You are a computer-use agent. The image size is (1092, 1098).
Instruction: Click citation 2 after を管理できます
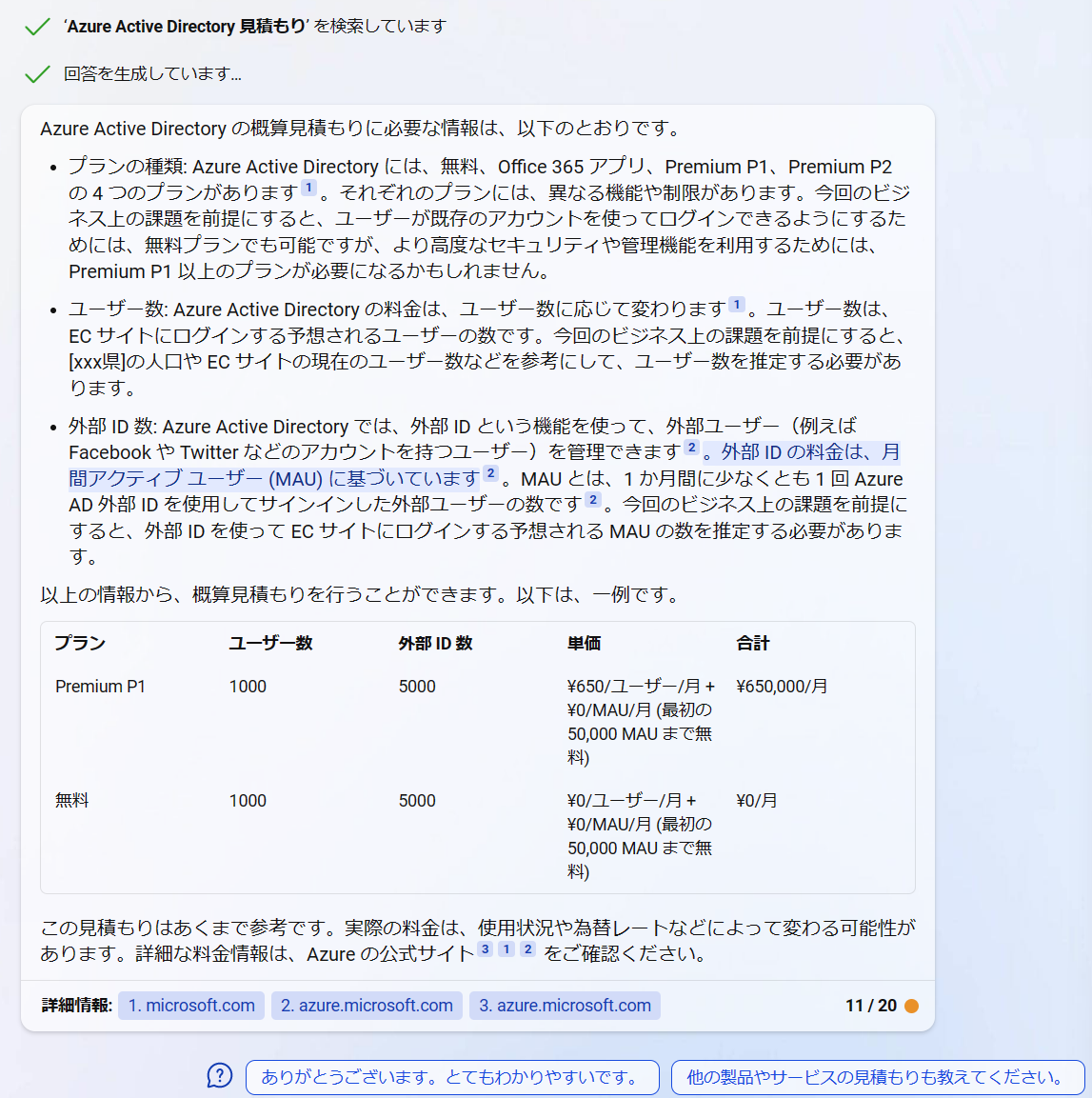(x=691, y=448)
